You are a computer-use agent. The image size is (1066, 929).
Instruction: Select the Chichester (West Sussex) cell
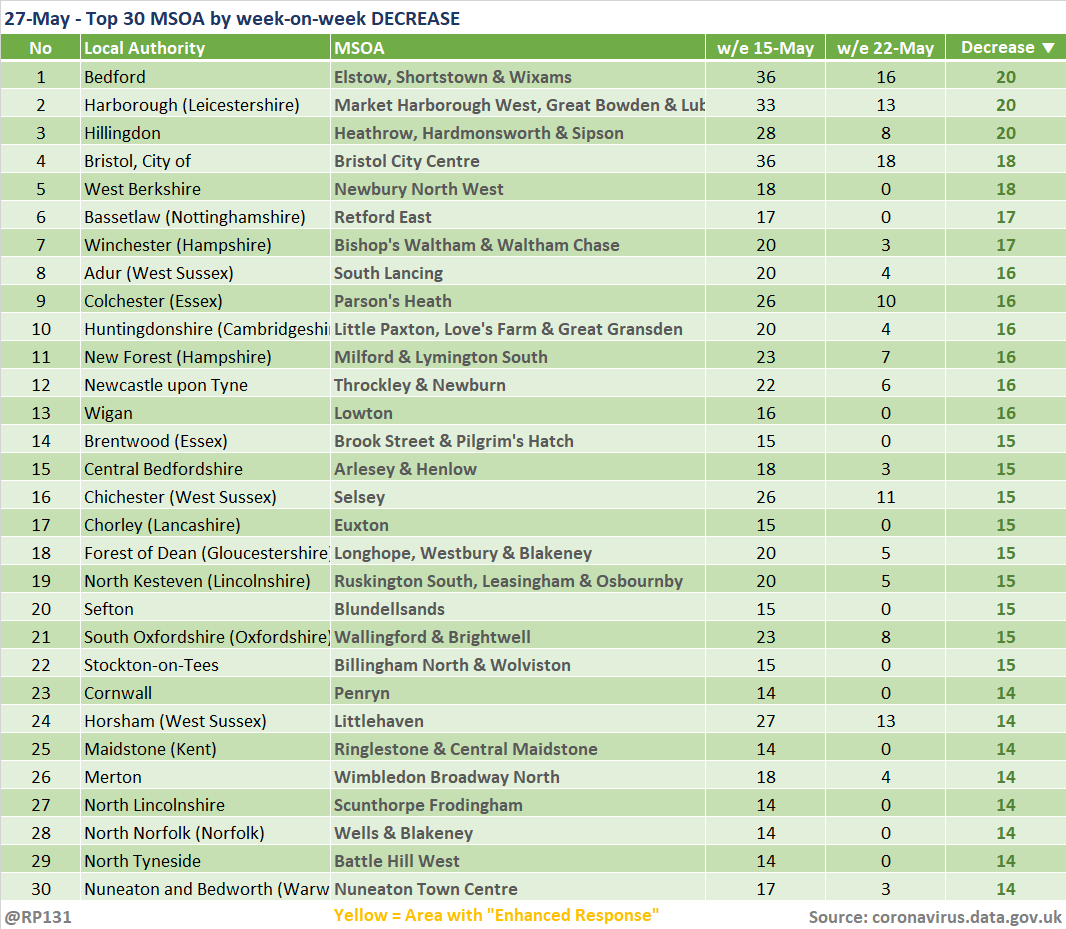point(205,496)
